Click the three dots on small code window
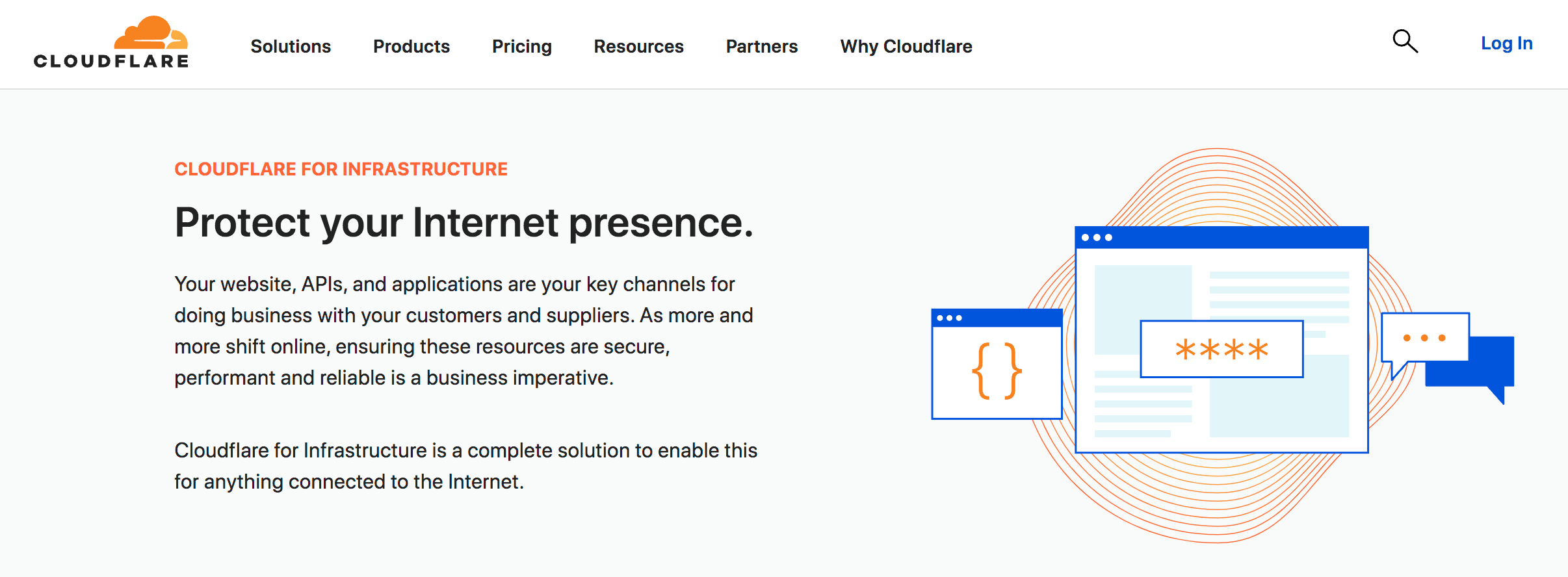This screenshot has width=1568, height=577. pos(949,318)
